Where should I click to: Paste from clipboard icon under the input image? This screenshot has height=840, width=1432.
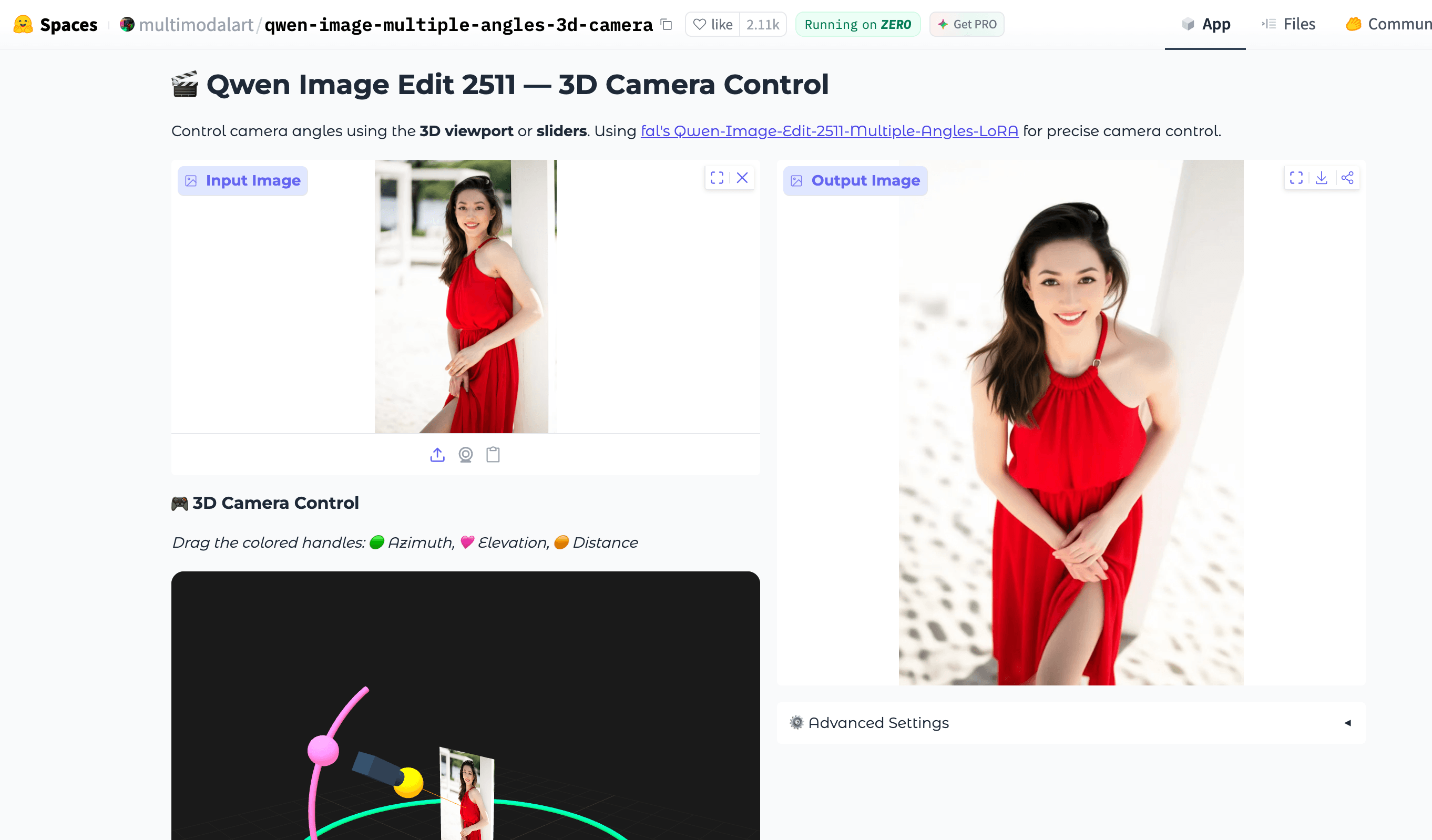[x=493, y=455]
